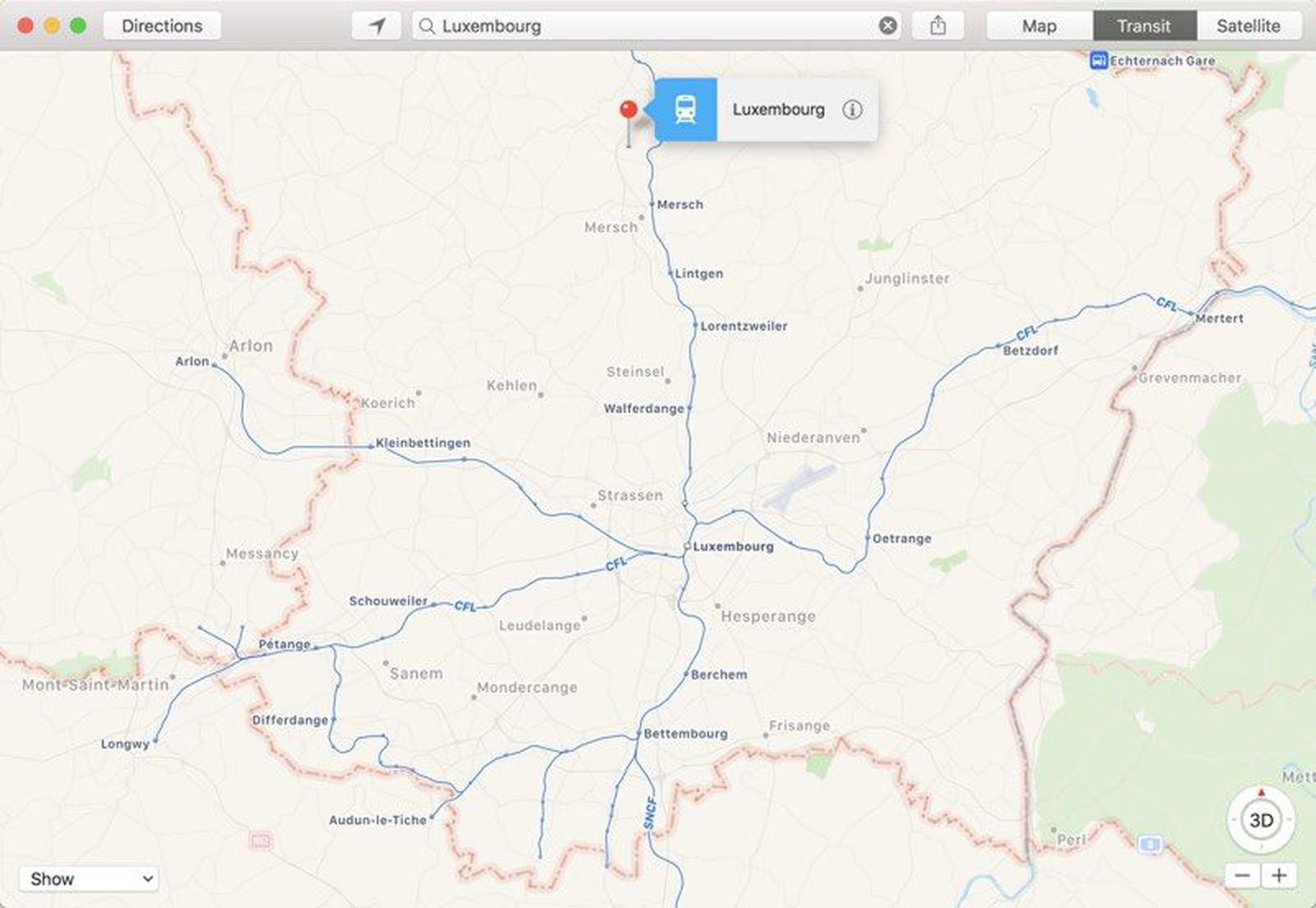Switch to the Satellite view tab
The width and height of the screenshot is (1316, 908).
click(x=1249, y=25)
